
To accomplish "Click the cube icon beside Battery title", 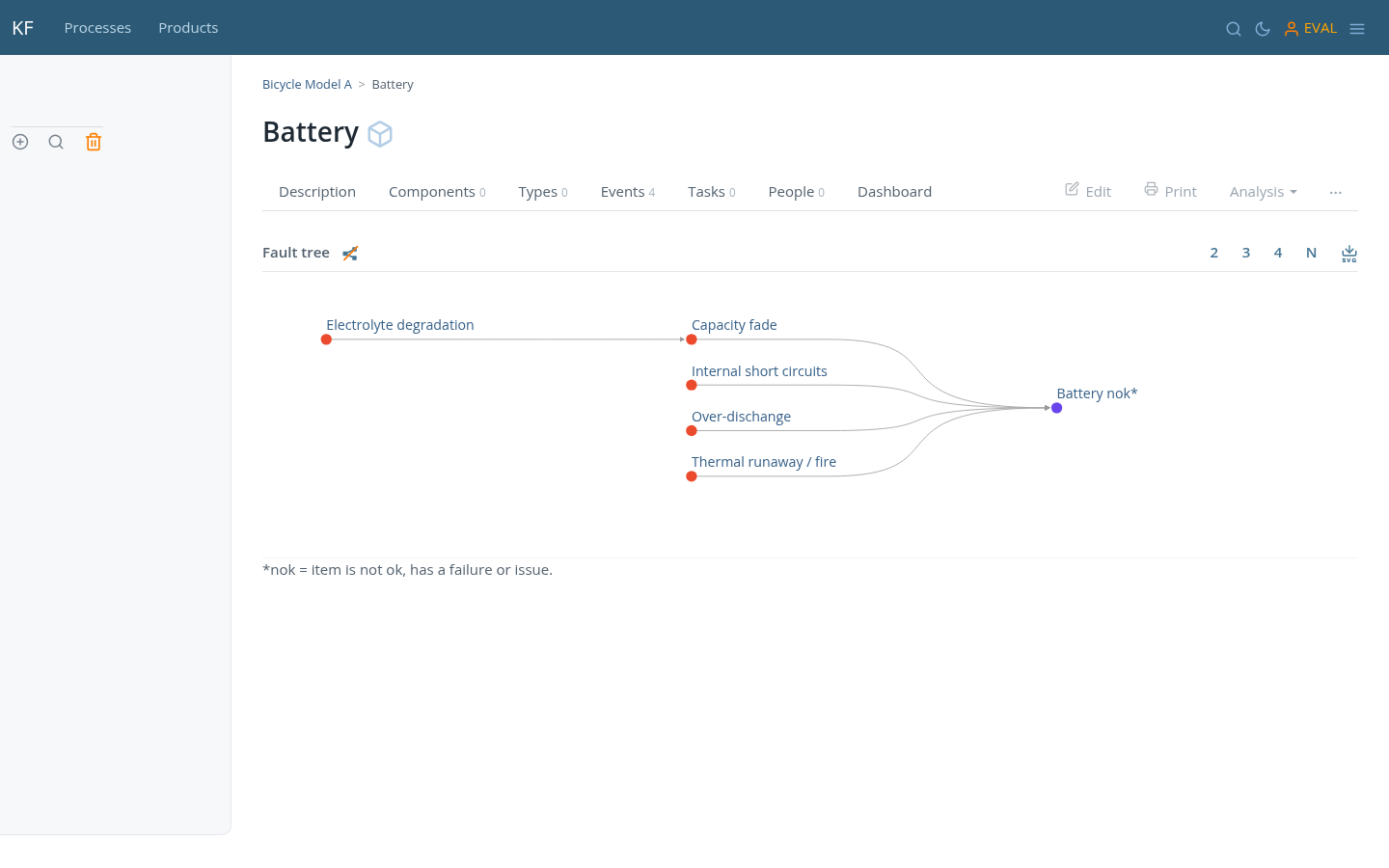I will tap(380, 133).
